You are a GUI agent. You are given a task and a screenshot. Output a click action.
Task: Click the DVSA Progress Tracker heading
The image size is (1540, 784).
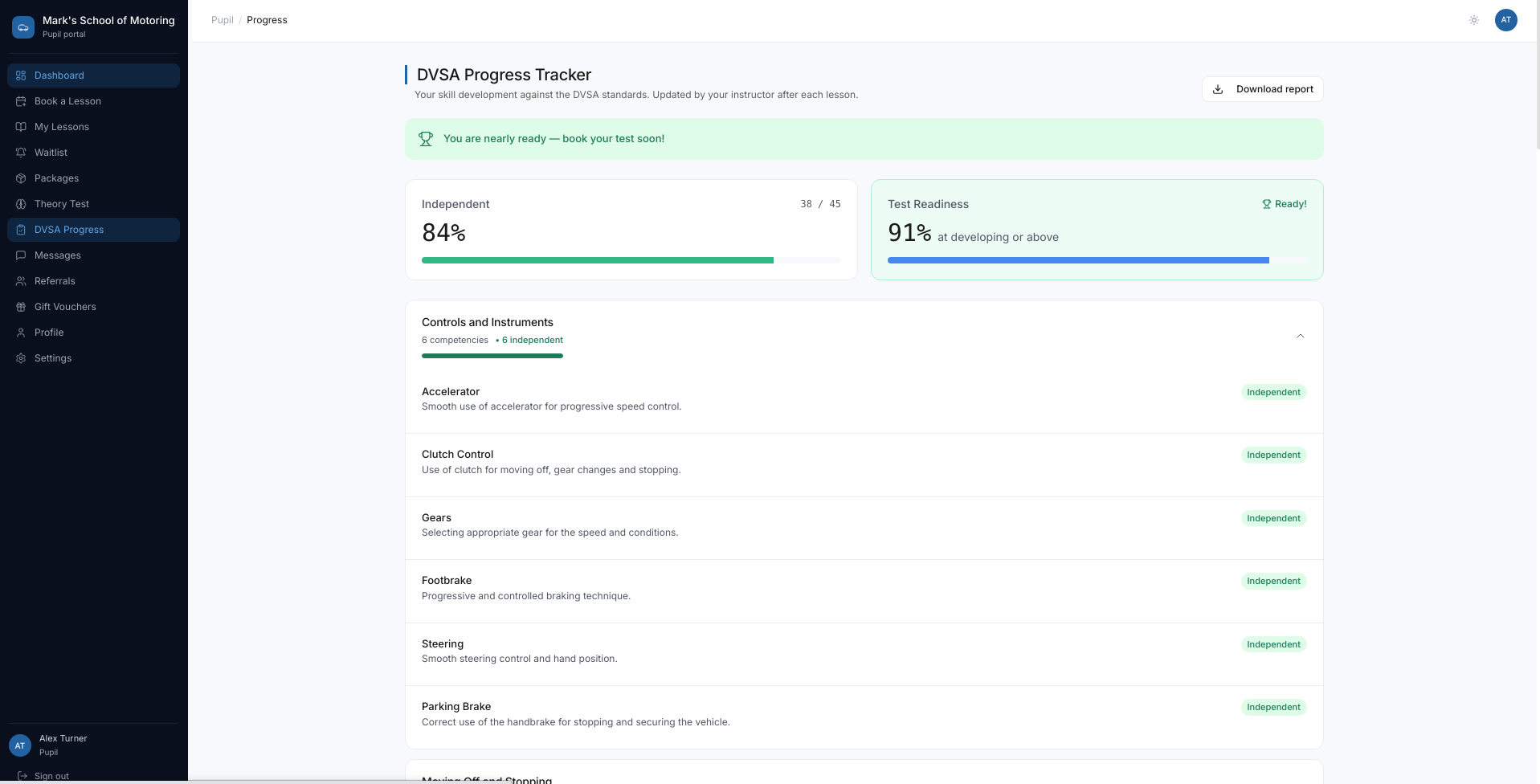(x=504, y=75)
